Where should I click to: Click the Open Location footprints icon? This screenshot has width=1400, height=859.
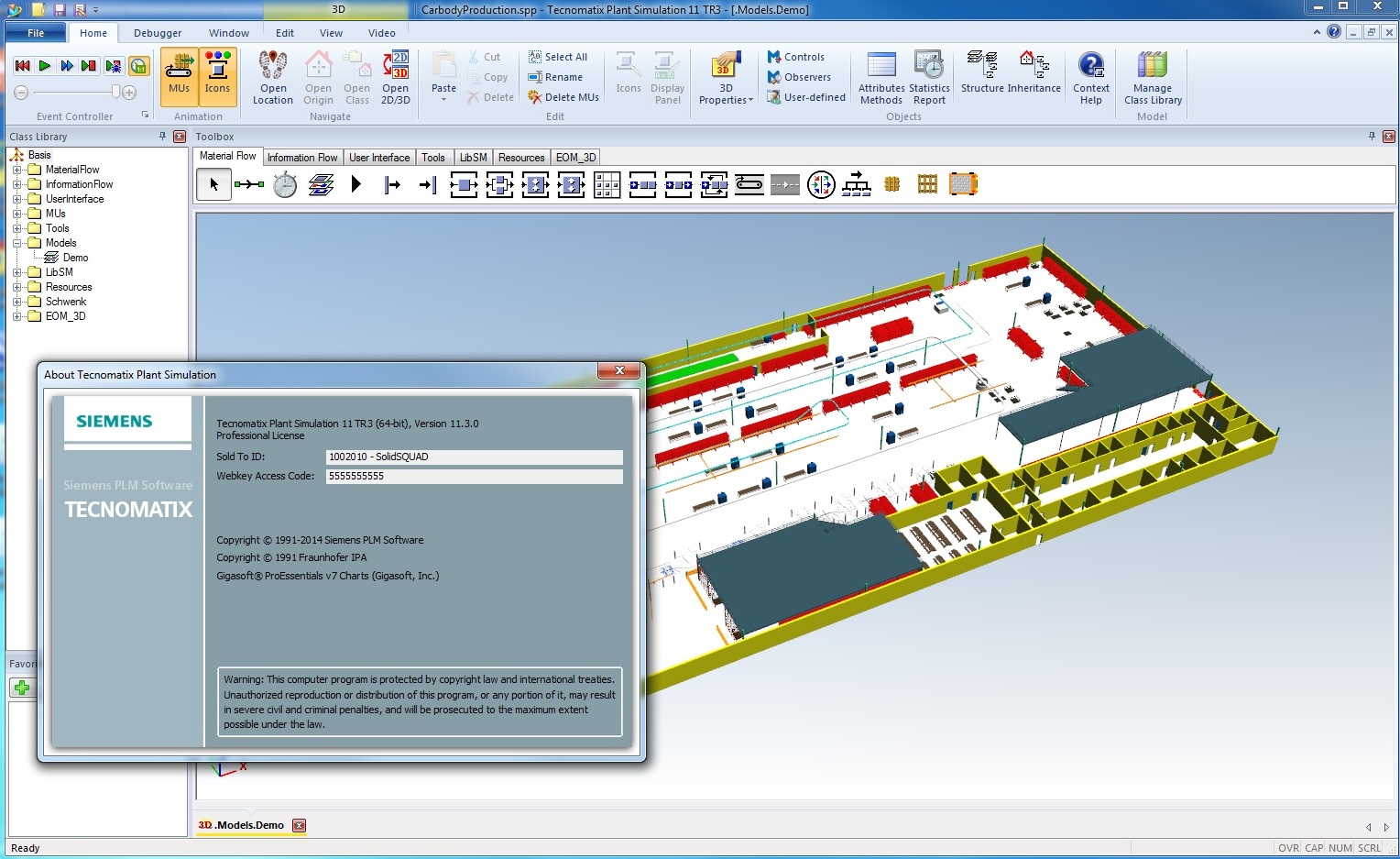coord(273,66)
